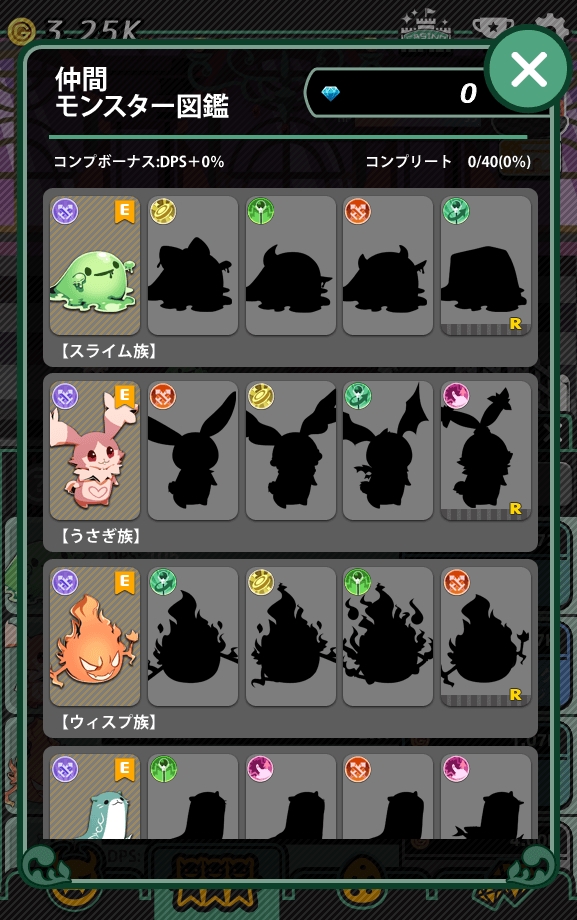Viewport: 577px width, 920px height.
Task: Click the green badge on the otter silhouette
Action: (163, 768)
